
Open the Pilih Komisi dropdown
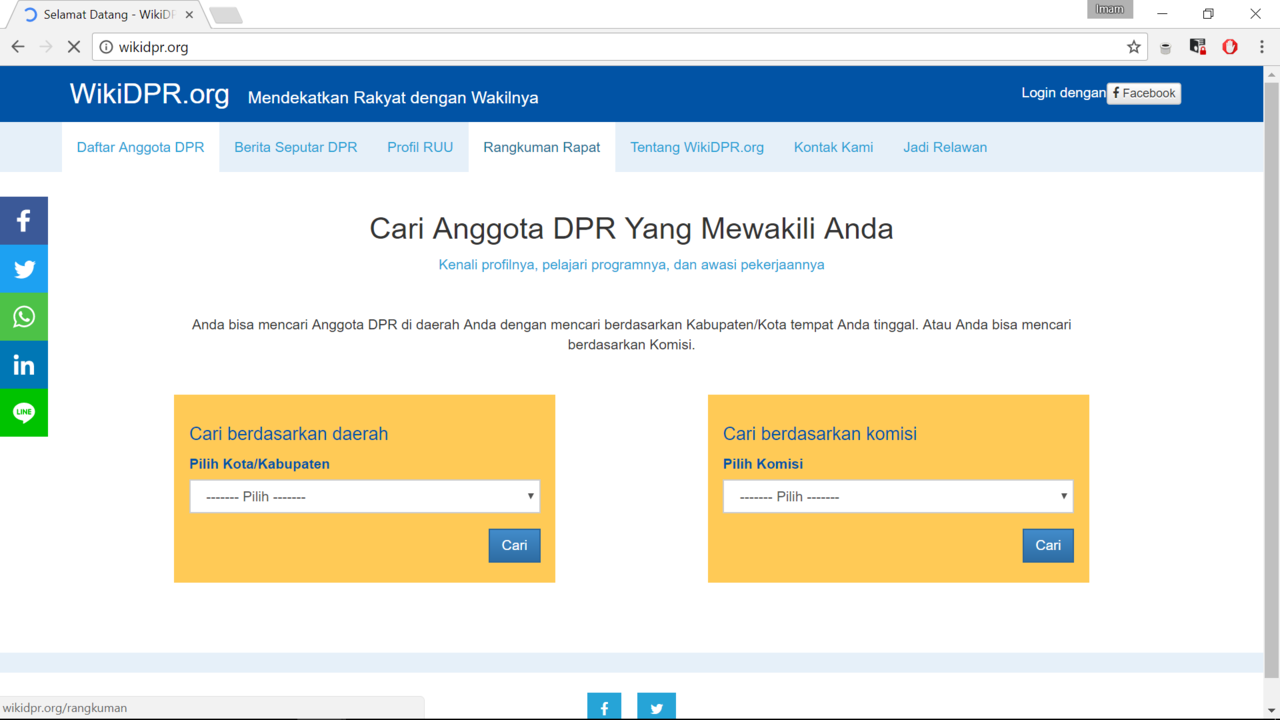click(x=897, y=496)
